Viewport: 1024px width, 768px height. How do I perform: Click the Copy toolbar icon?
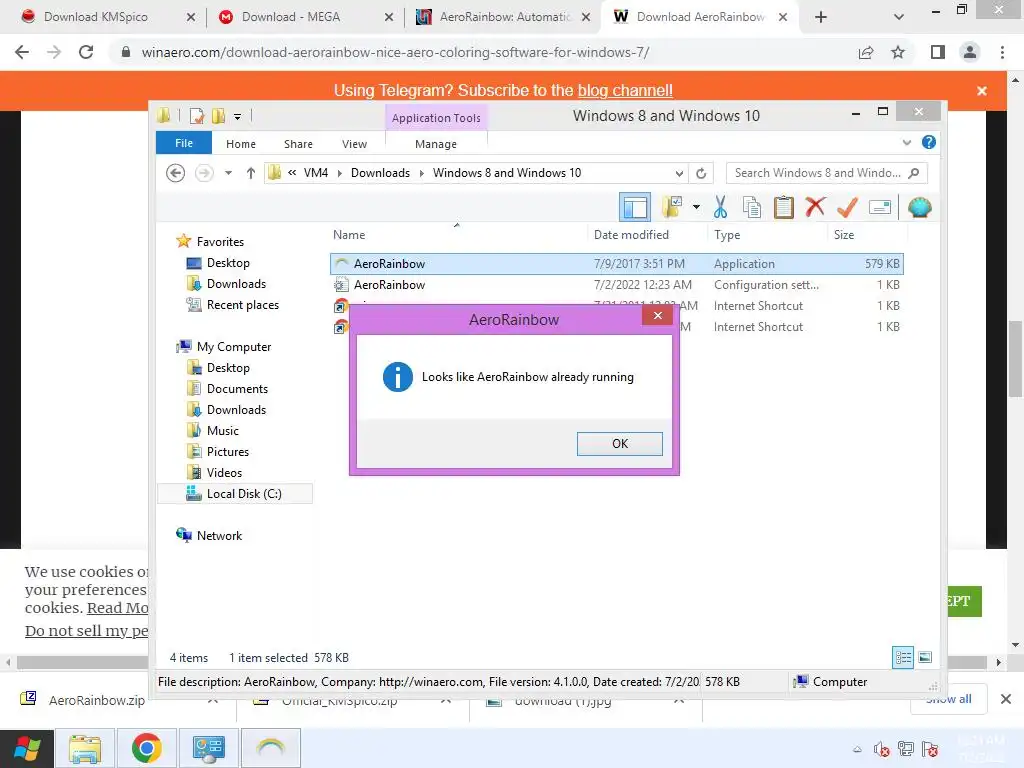point(752,207)
